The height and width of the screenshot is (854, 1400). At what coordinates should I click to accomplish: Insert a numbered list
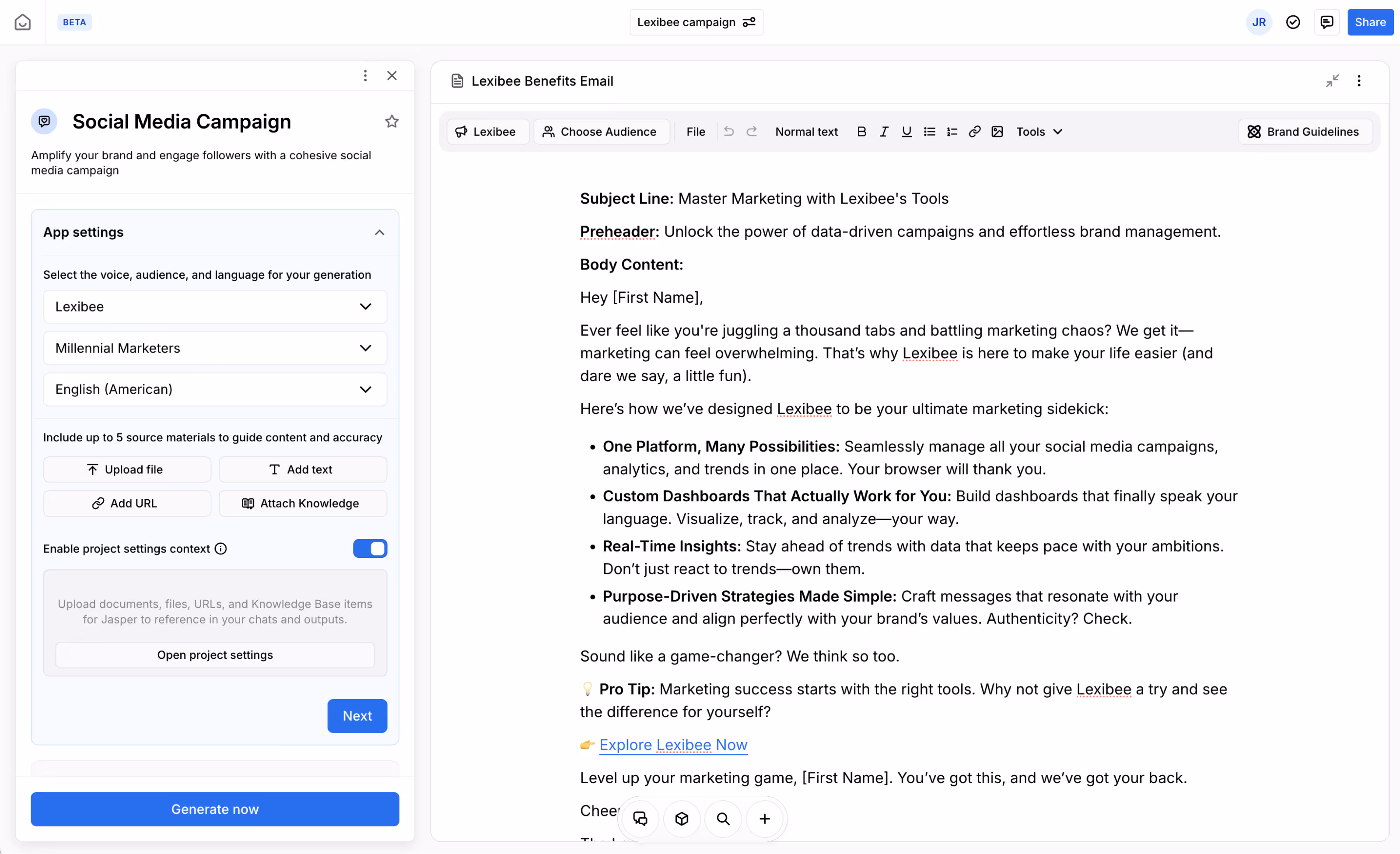pyautogui.click(x=952, y=131)
